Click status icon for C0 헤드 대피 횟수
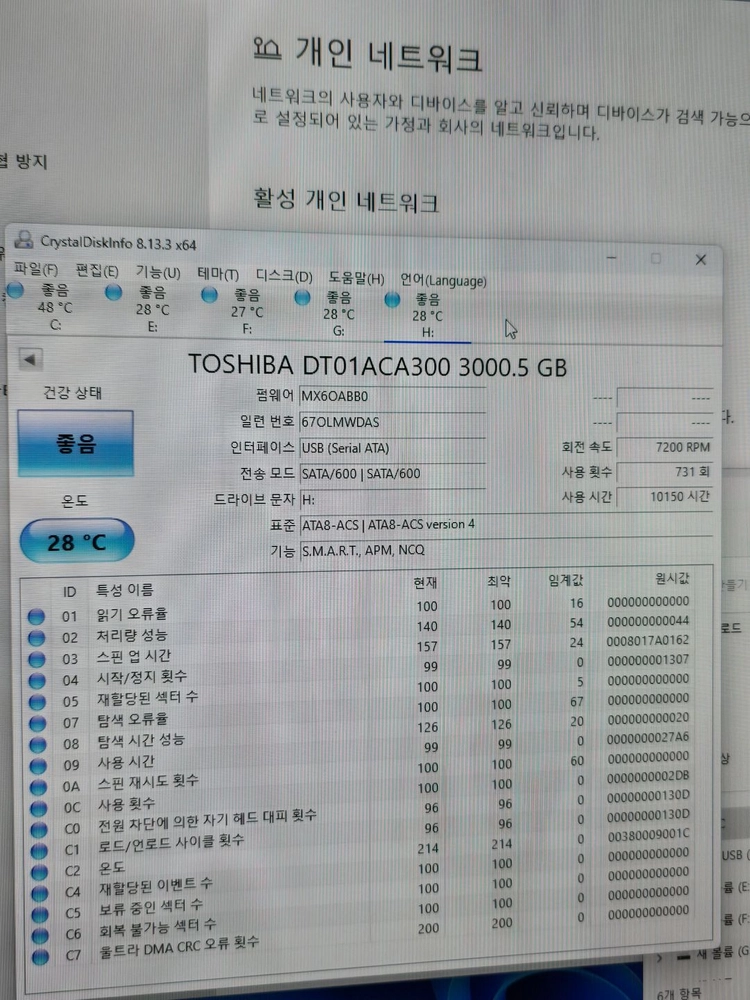This screenshot has height=1000, width=750. 39,829
